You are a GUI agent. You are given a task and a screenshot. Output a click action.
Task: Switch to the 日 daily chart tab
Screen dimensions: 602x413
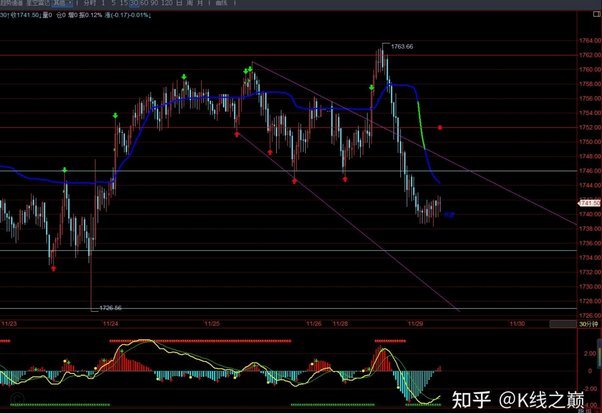coord(179,3)
